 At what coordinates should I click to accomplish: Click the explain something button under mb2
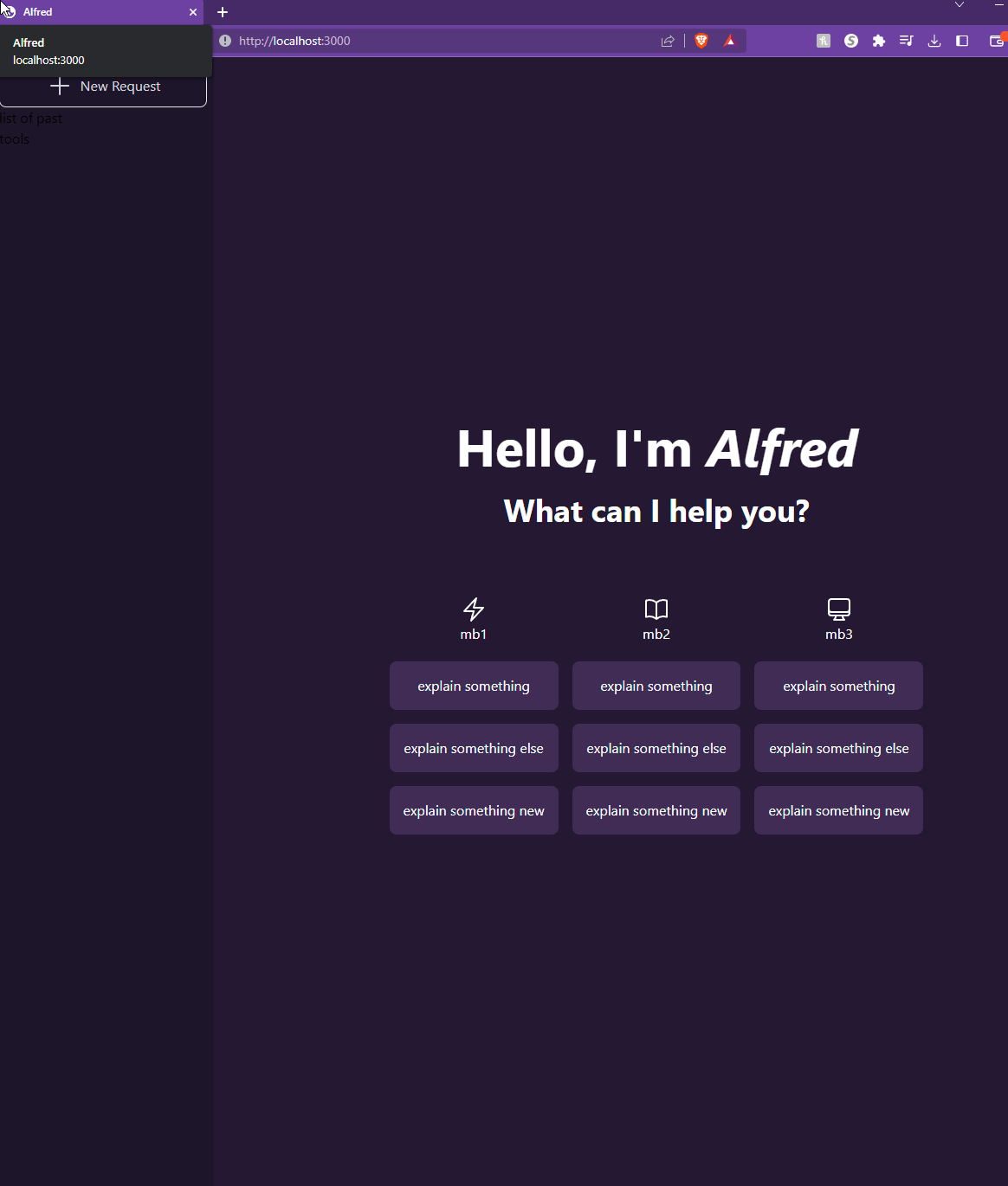(x=656, y=685)
